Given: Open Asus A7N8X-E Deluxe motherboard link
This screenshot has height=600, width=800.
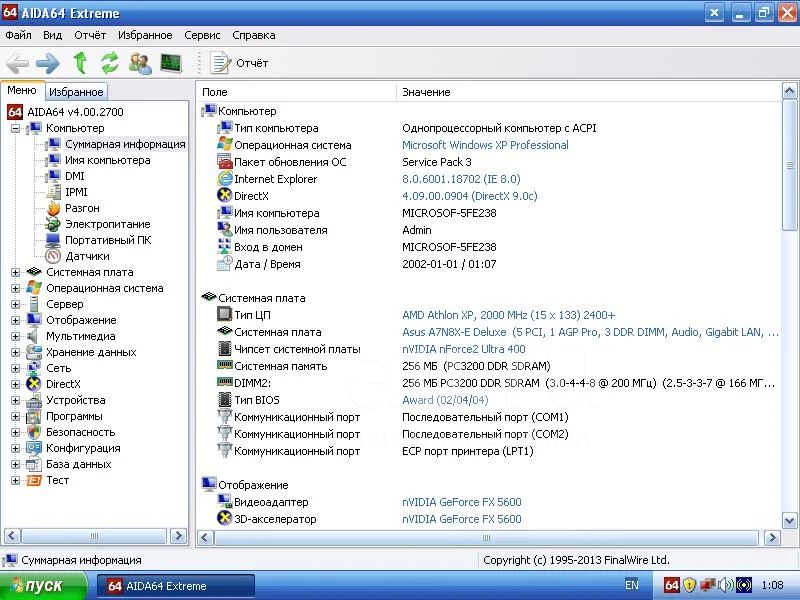Looking at the screenshot, I should coord(590,332).
